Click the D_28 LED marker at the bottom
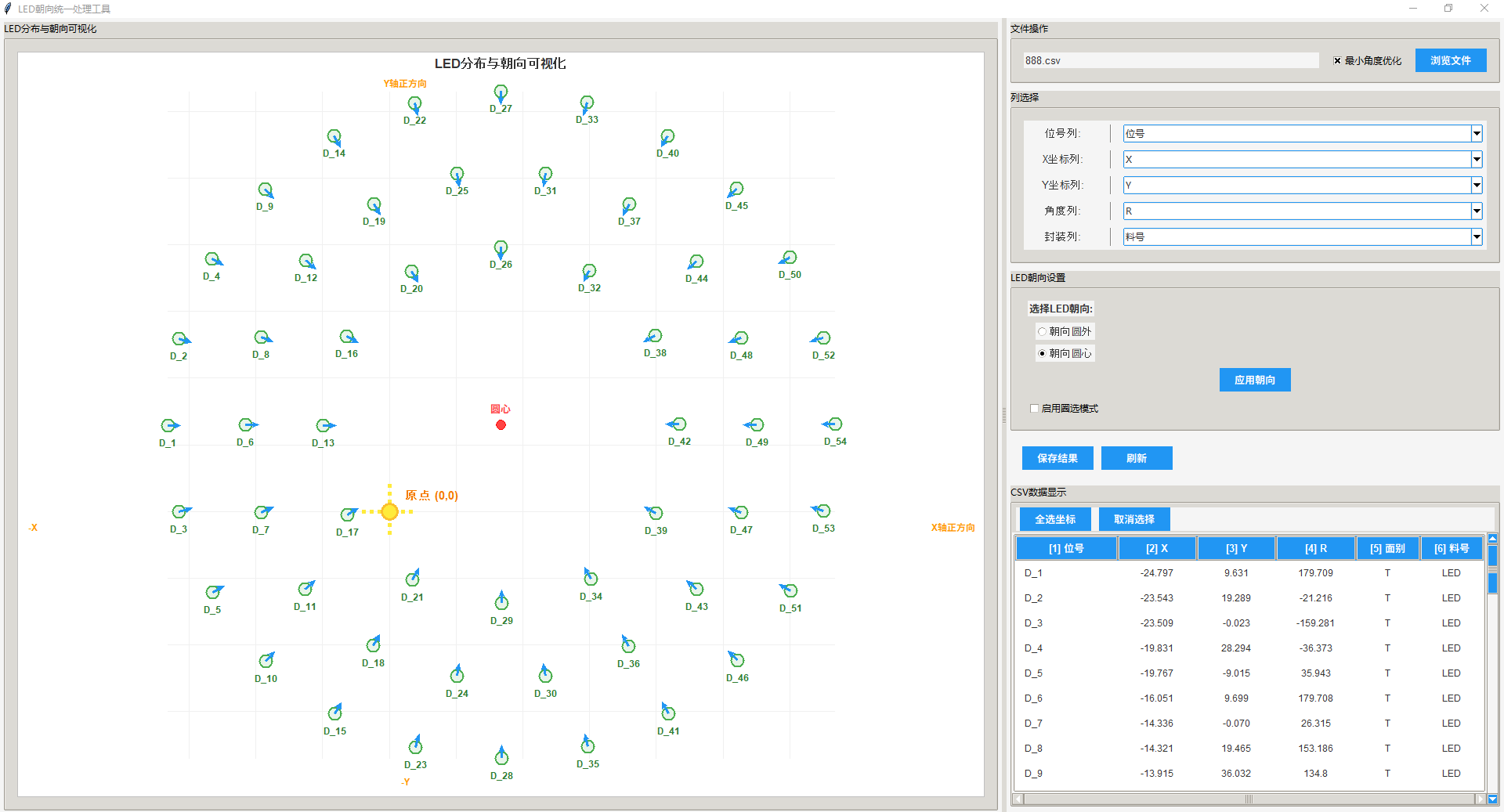 click(x=501, y=757)
